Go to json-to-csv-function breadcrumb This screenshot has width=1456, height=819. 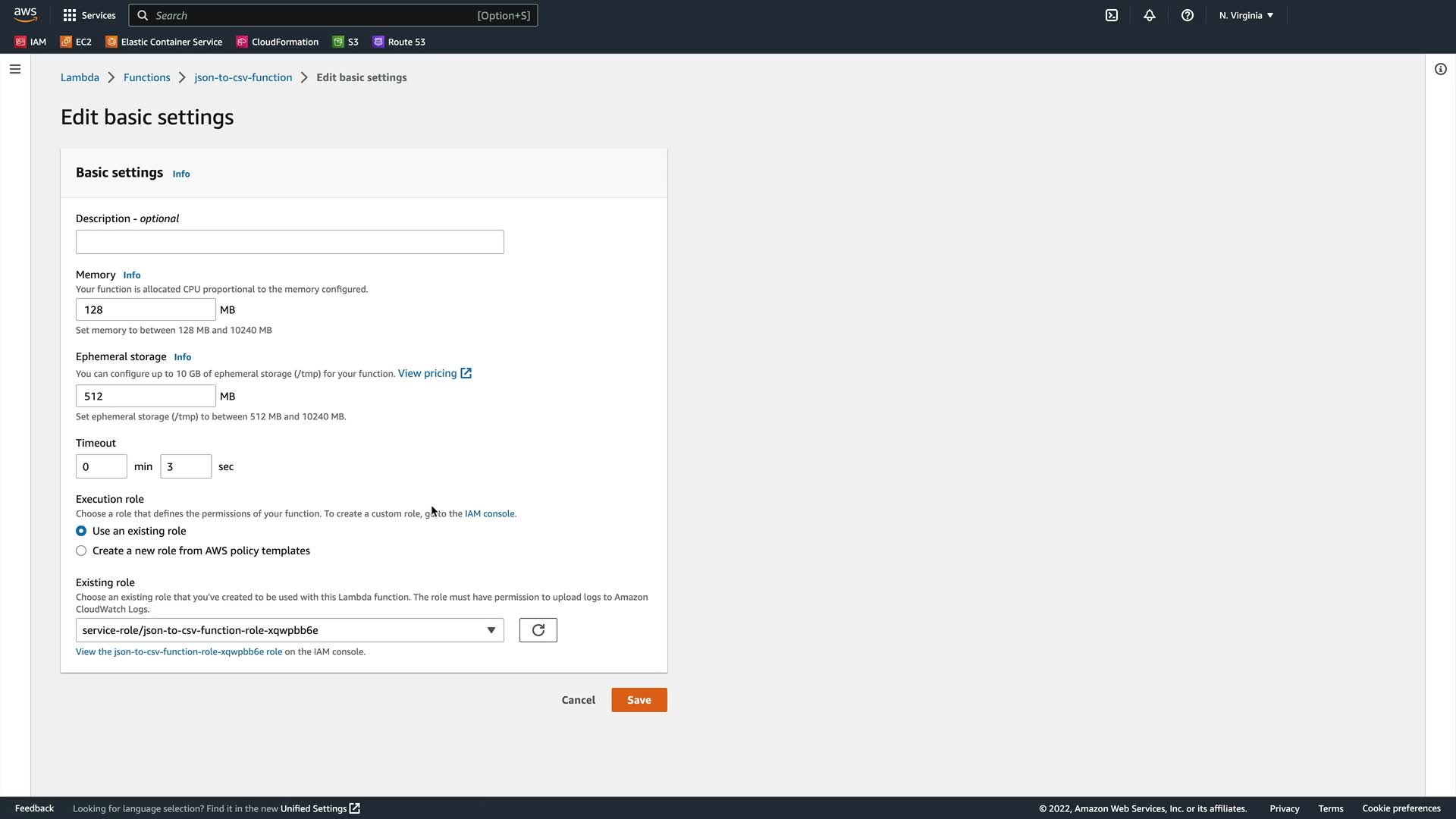243,77
